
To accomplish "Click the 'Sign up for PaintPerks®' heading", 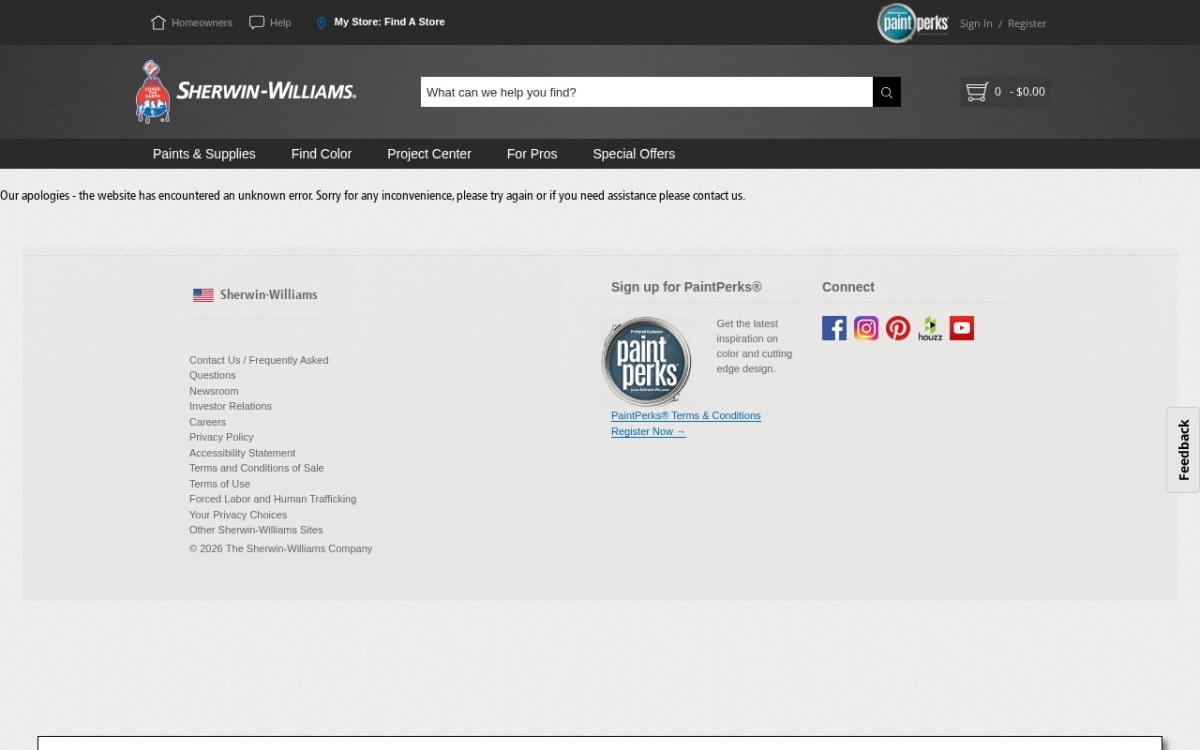I will tap(686, 287).
